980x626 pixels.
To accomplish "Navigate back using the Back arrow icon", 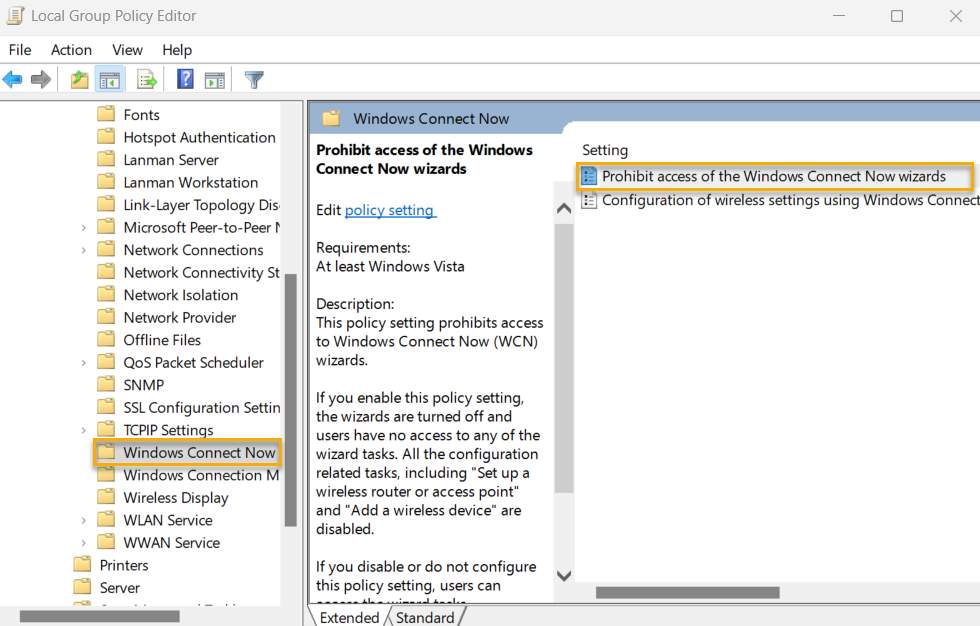I will 13,79.
